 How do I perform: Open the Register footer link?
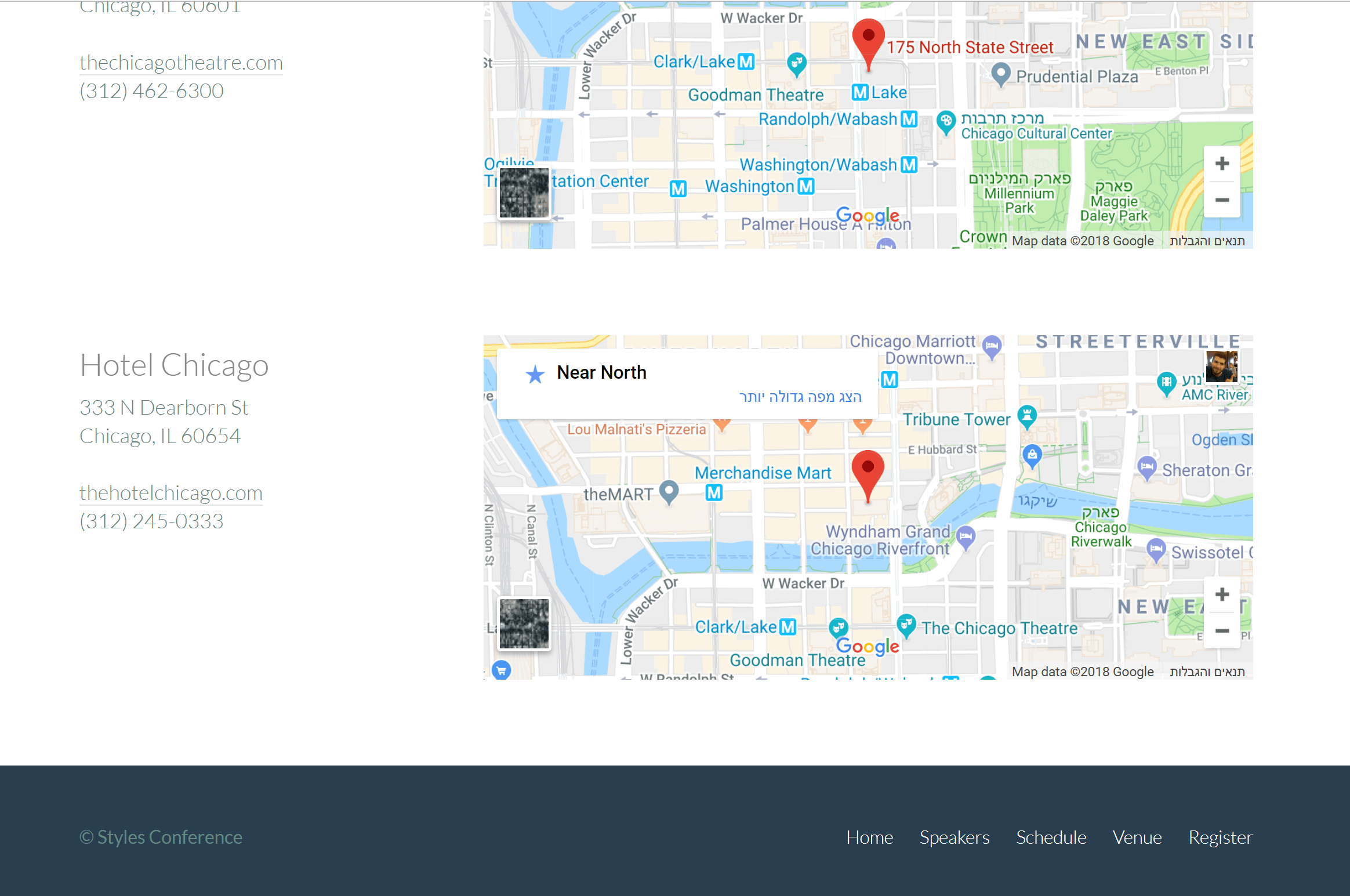point(1221,837)
